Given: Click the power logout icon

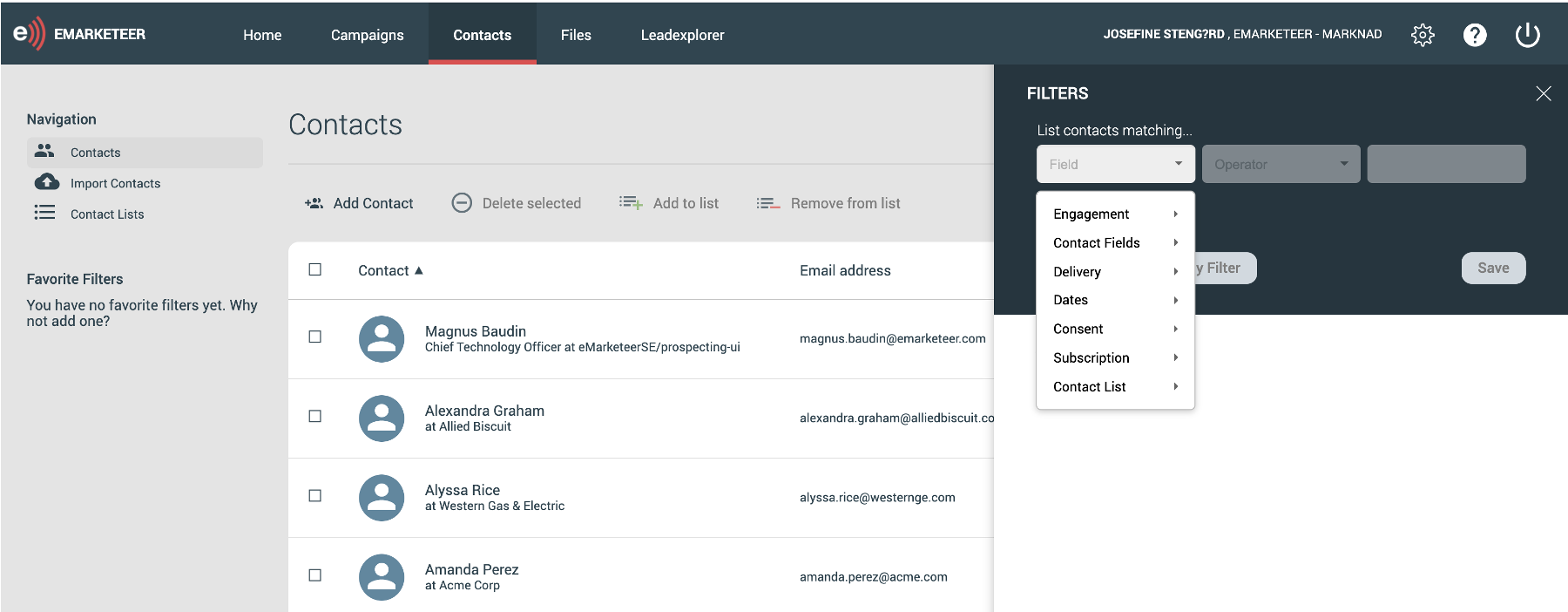Looking at the screenshot, I should point(1527,35).
